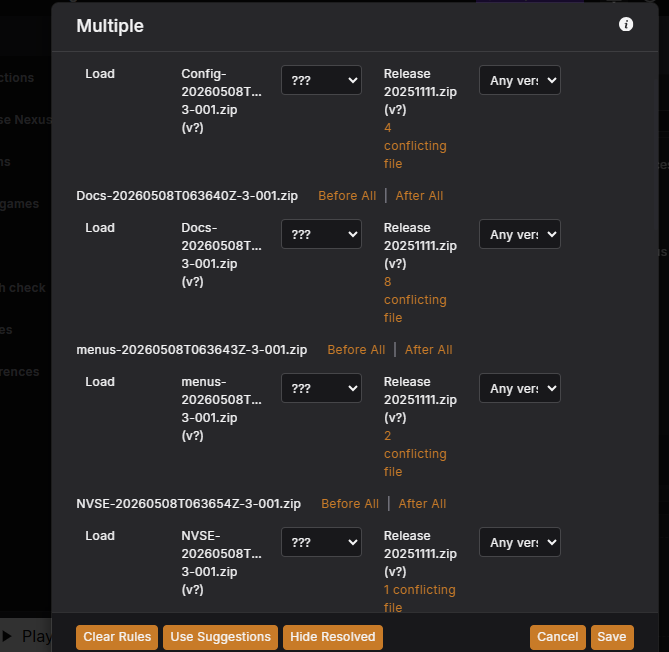The height and width of the screenshot is (652, 669).
Task: Show the 4 conflicting file link
Action: pyautogui.click(x=415, y=146)
